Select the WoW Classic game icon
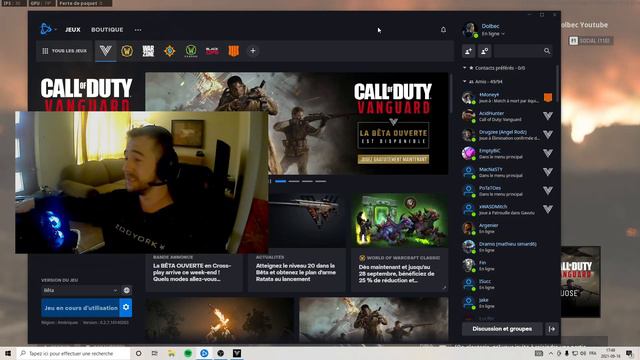The image size is (640, 360). pos(191,51)
